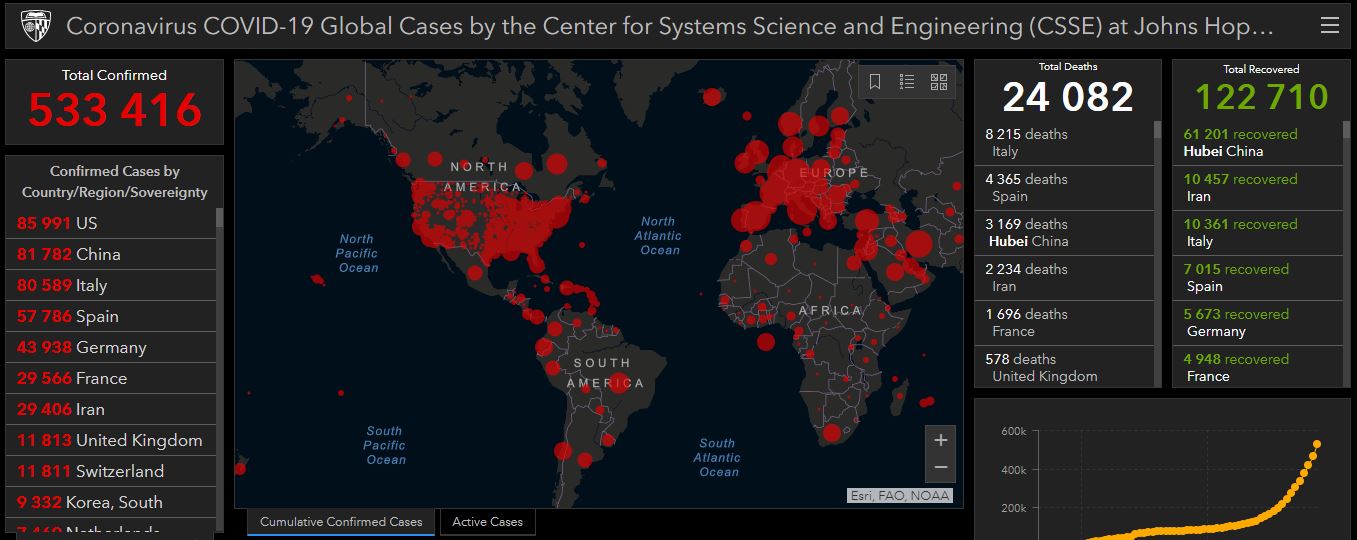The image size is (1357, 540).
Task: Click the South Pacific Ocean map label
Action: pos(385,446)
